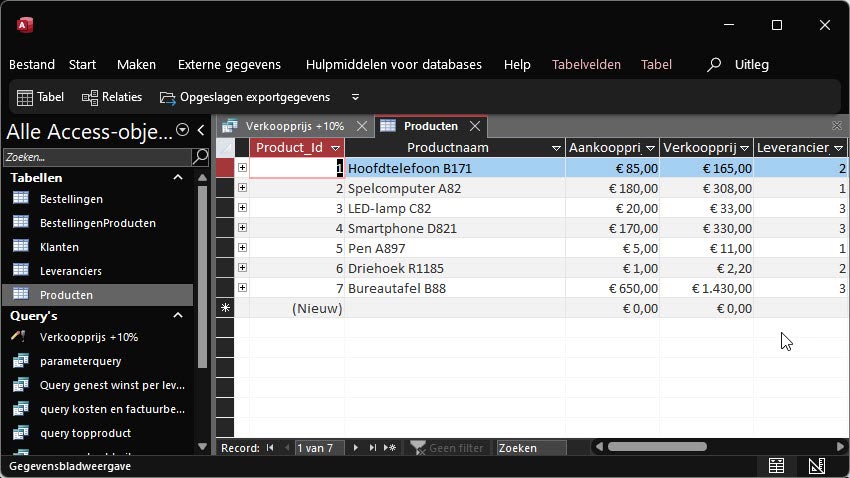Image resolution: width=850 pixels, height=478 pixels.
Task: Close the Verkoopprijs +10% tab
Action: [362, 126]
